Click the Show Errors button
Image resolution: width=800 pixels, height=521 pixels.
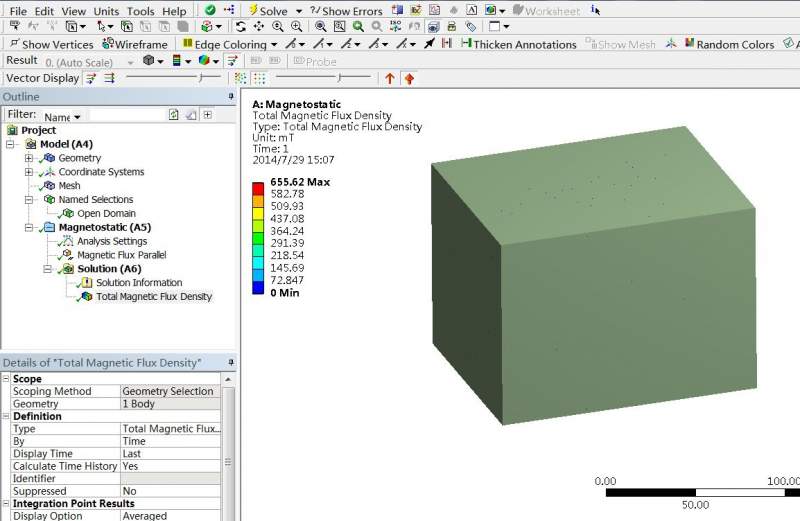(x=346, y=11)
